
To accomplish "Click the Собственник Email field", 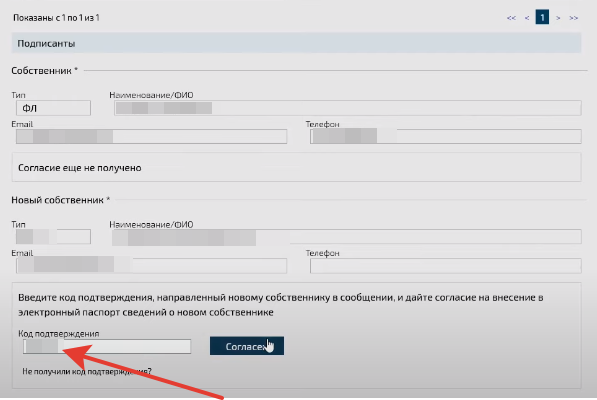I will pyautogui.click(x=152, y=136).
